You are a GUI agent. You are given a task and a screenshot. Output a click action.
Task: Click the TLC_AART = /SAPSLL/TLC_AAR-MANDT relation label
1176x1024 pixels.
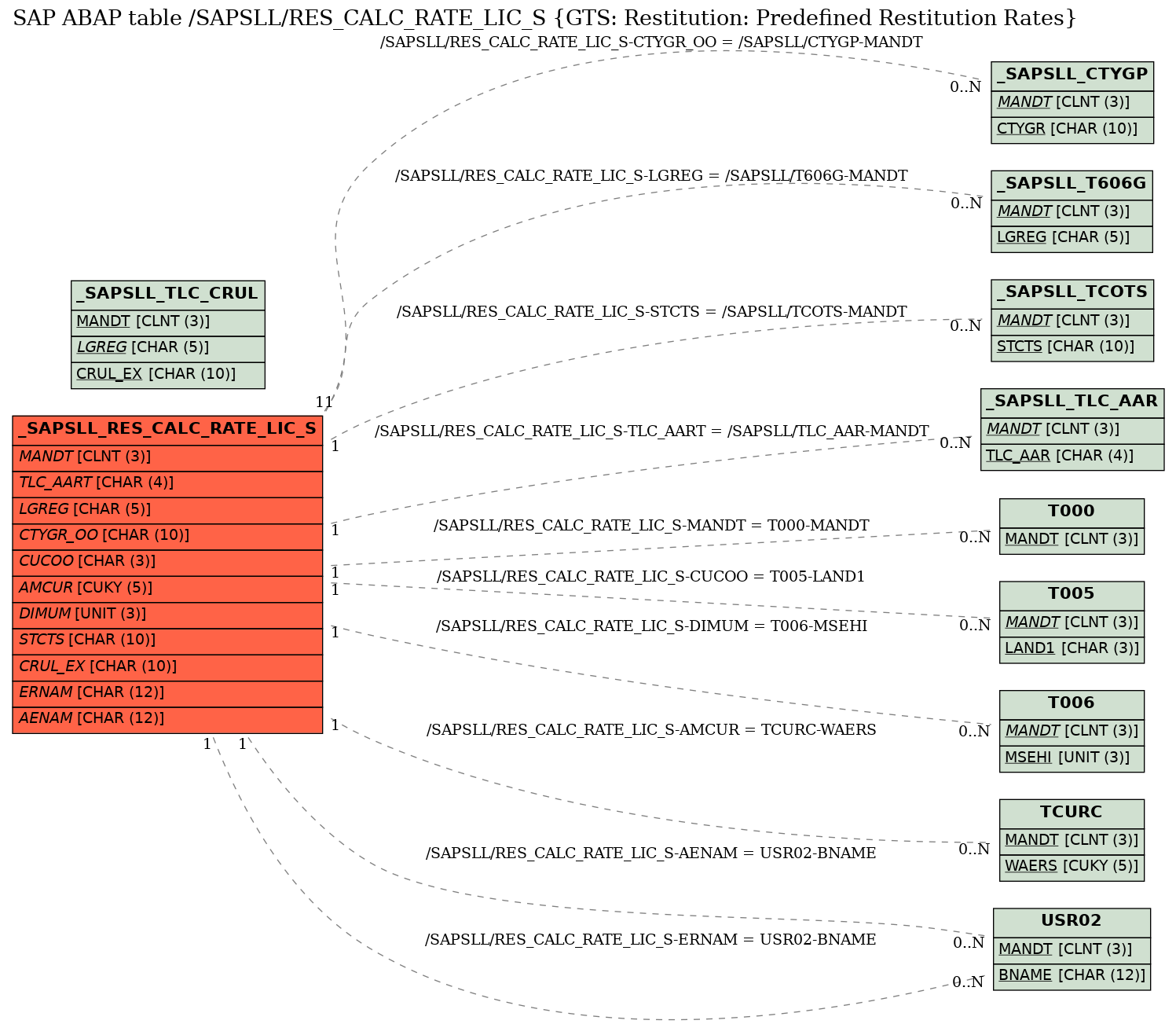tap(651, 431)
